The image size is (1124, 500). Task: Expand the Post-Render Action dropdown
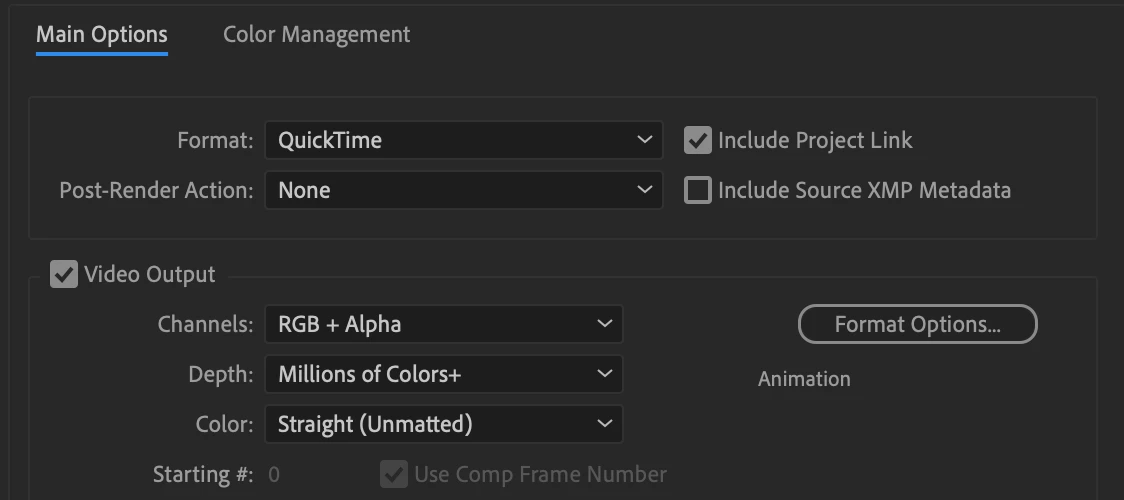click(463, 190)
